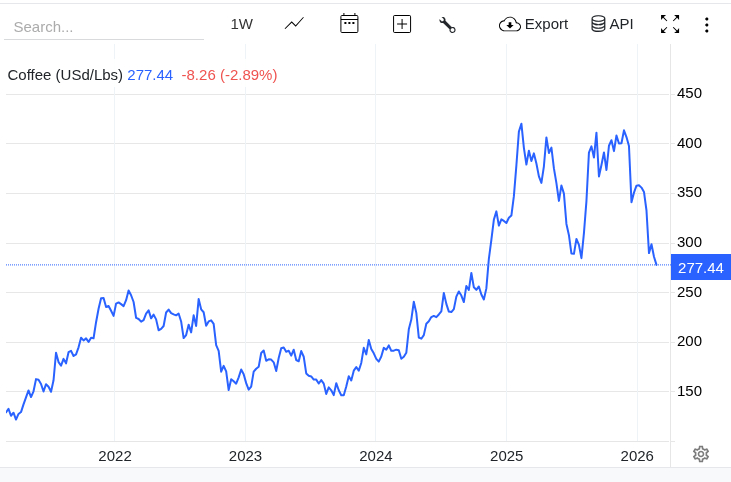
Task: Open the calendar date range picker
Action: coord(349,24)
